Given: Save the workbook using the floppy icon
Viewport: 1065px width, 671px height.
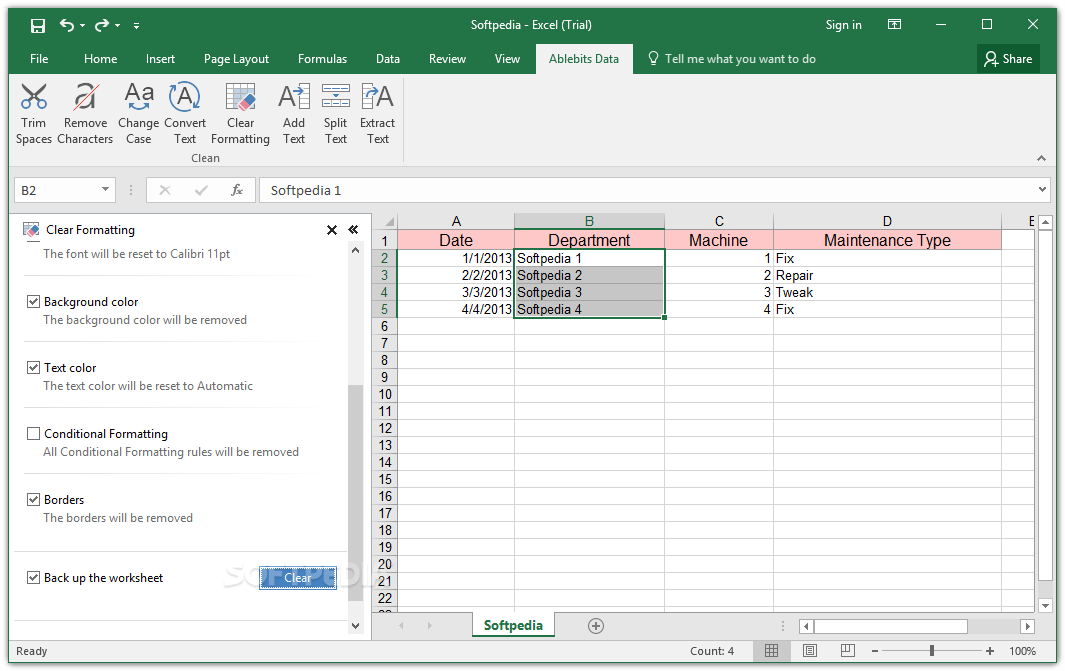Looking at the screenshot, I should point(38,26).
